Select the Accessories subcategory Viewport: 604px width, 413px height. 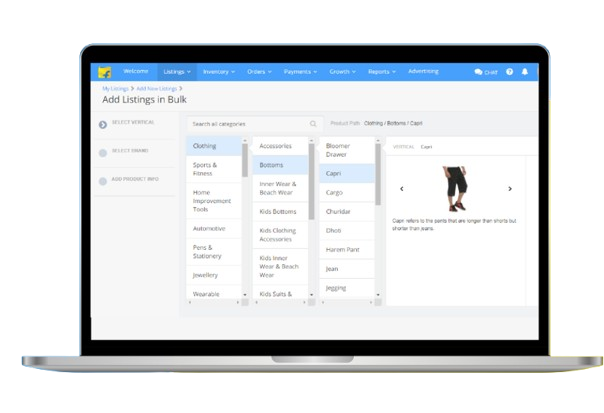click(280, 146)
